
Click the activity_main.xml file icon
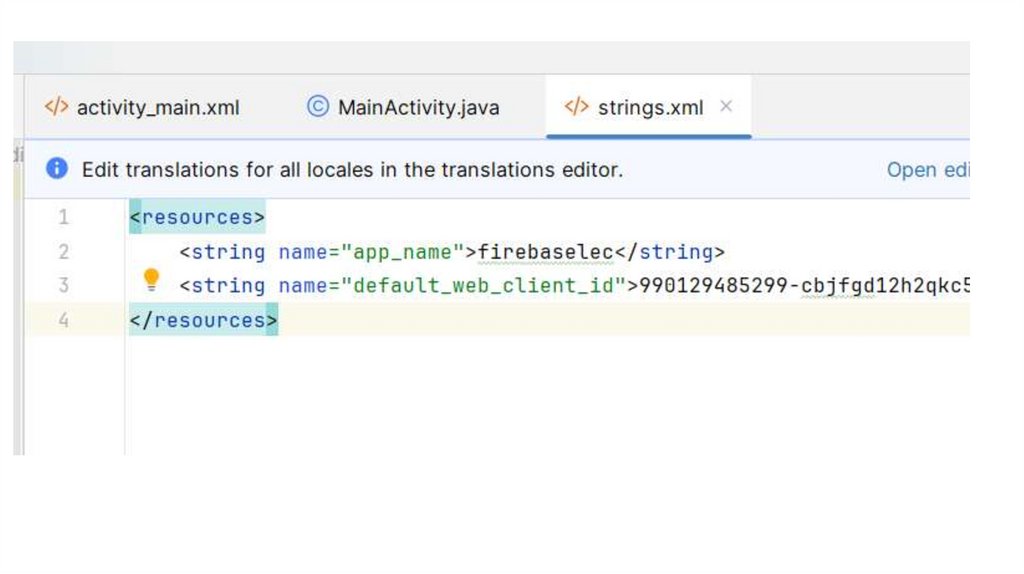pos(57,107)
